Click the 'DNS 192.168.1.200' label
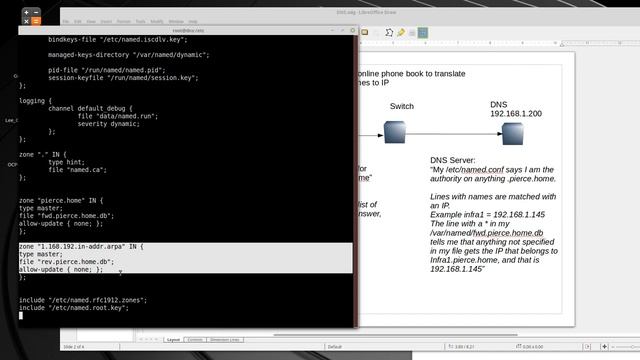Screen dimensions: 640x360 [x=516, y=109]
